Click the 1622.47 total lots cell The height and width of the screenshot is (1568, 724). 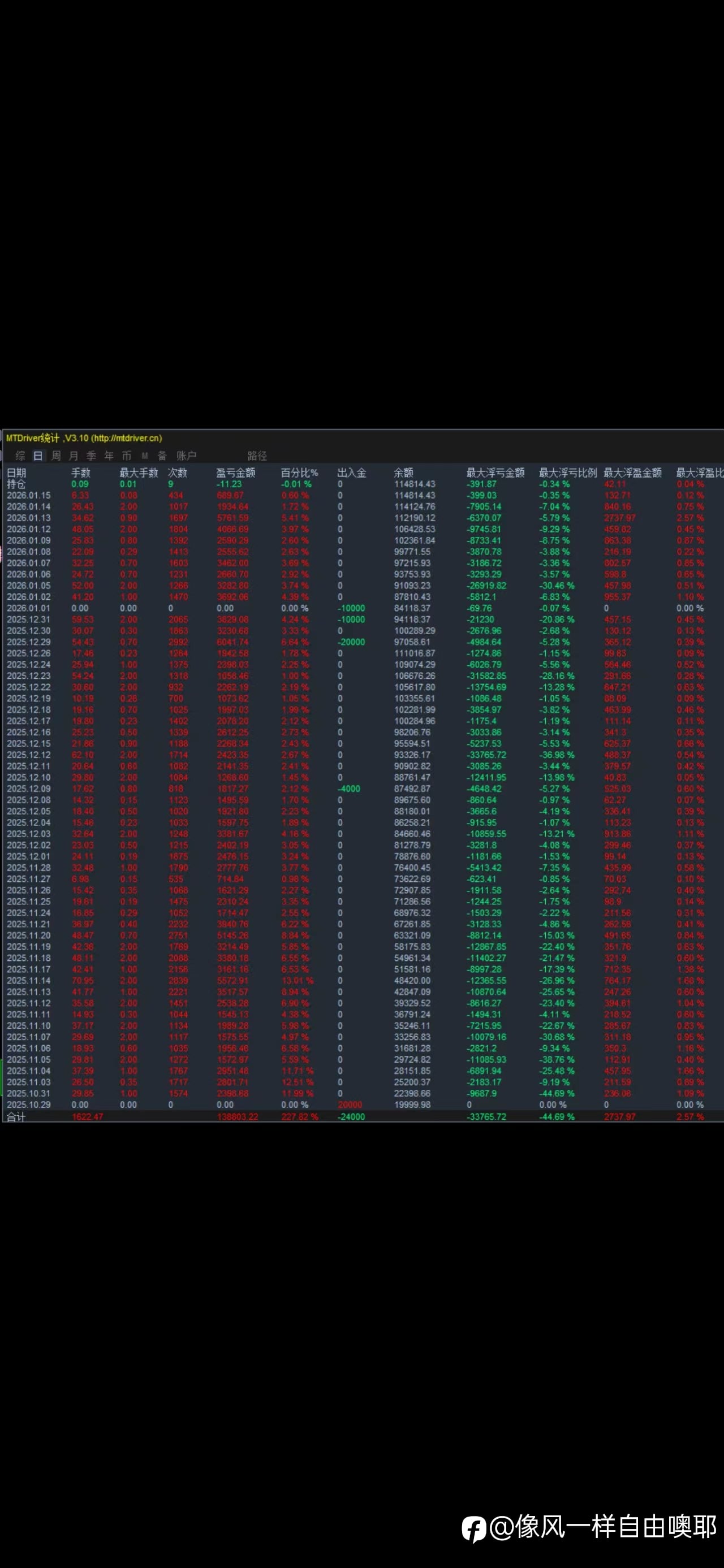tap(88, 1117)
